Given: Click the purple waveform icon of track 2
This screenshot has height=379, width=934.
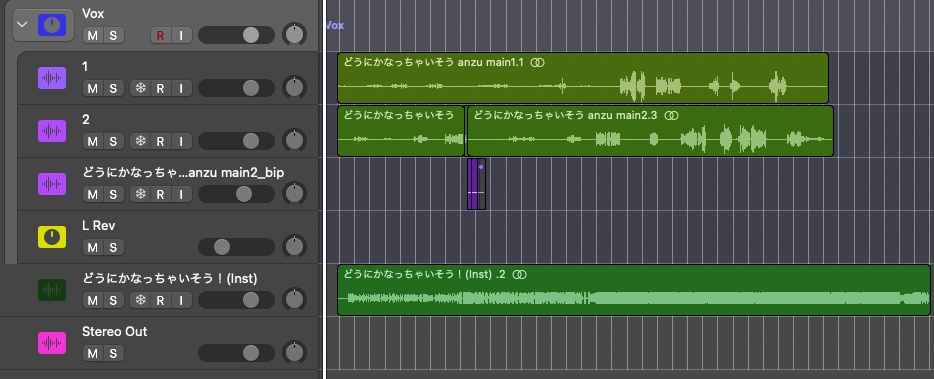Looking at the screenshot, I should click(52, 131).
